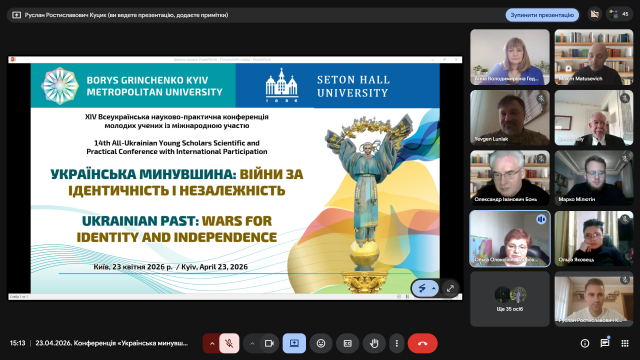
Task: Open the emoji reactions button
Action: coord(321,343)
